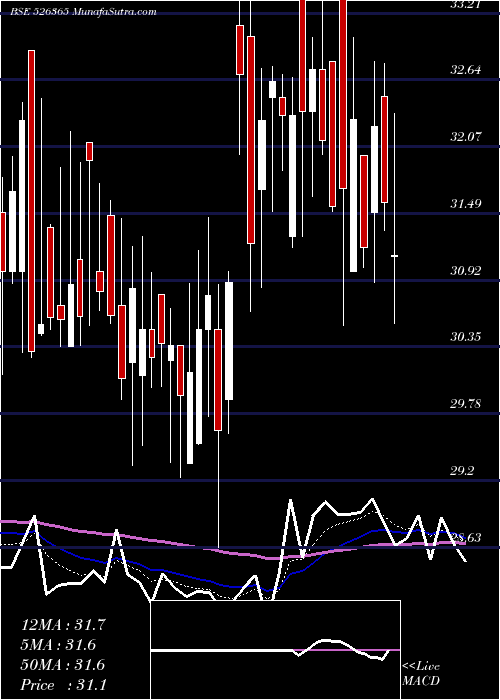This screenshot has height=700, width=500.
Task: Click the 50MA : 31.6 legend text
Action: point(63,665)
